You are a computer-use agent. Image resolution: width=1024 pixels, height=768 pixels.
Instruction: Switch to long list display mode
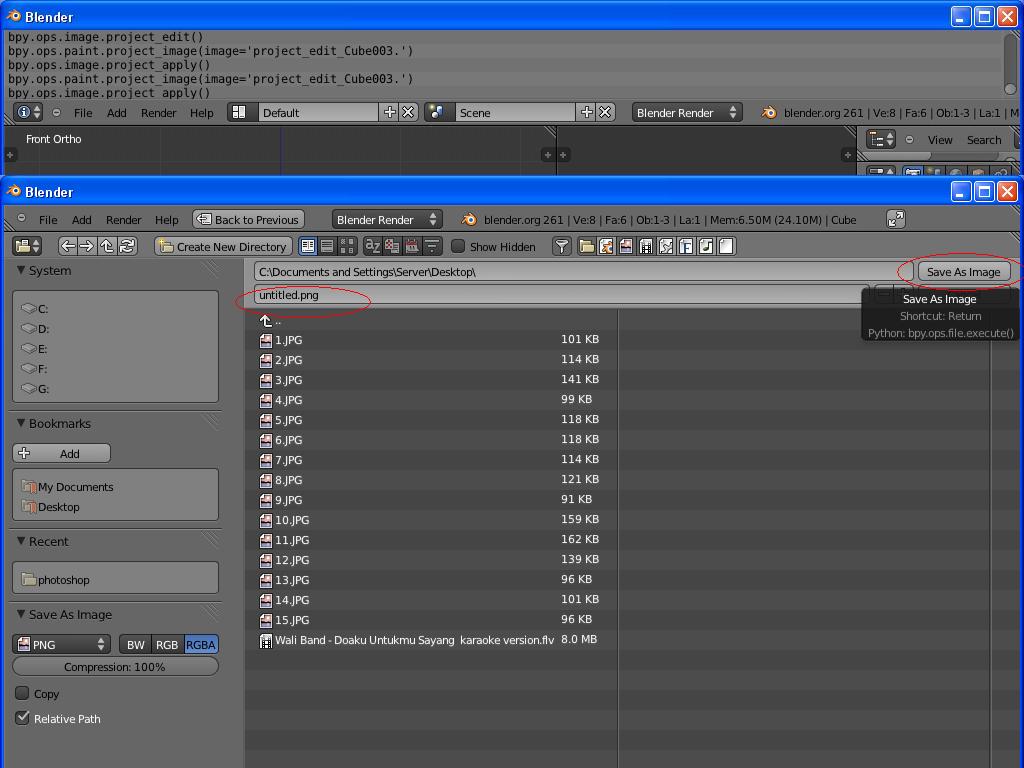click(327, 246)
